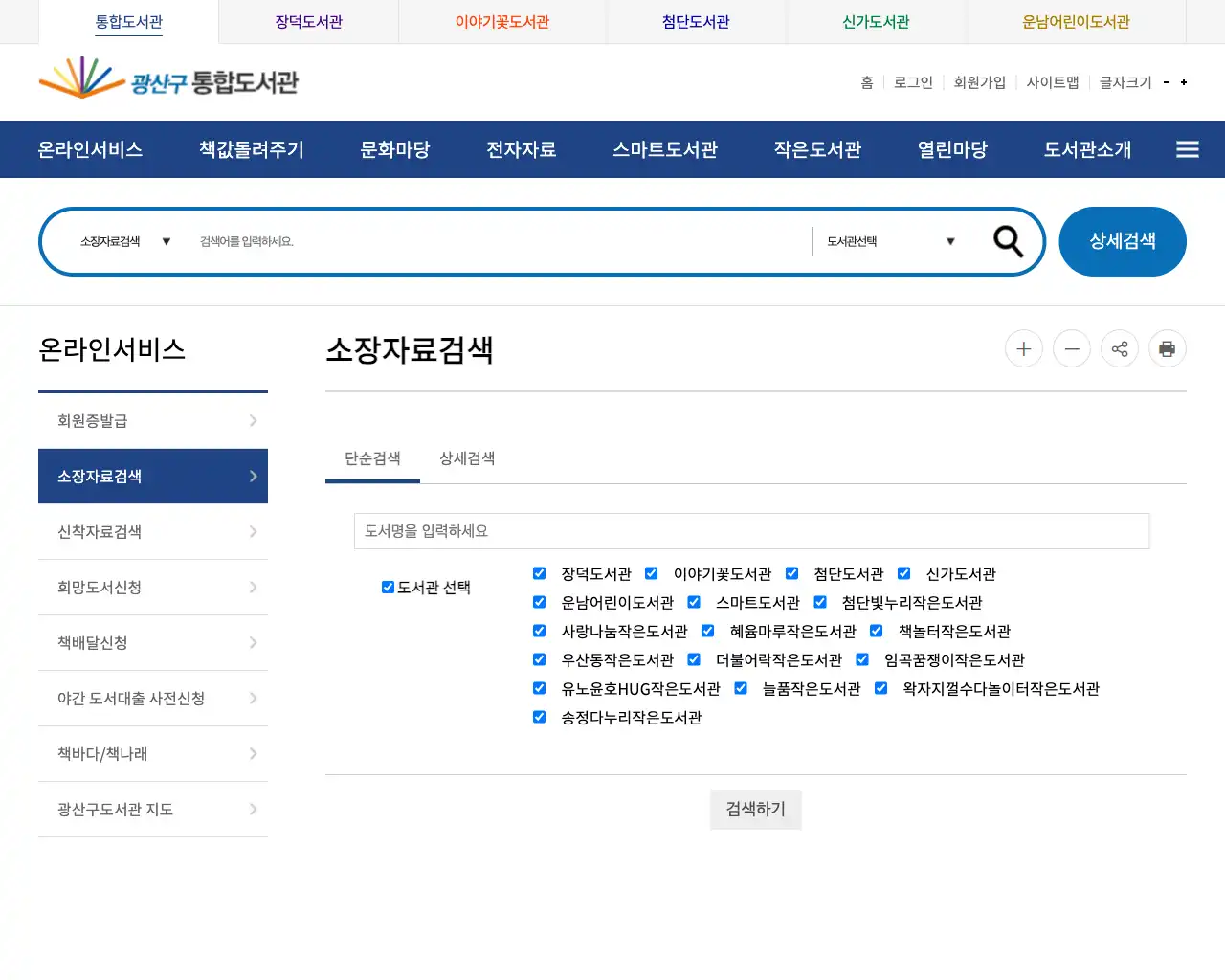
Task: Uncheck the 늘품작은도서관 checkbox
Action: click(x=741, y=688)
